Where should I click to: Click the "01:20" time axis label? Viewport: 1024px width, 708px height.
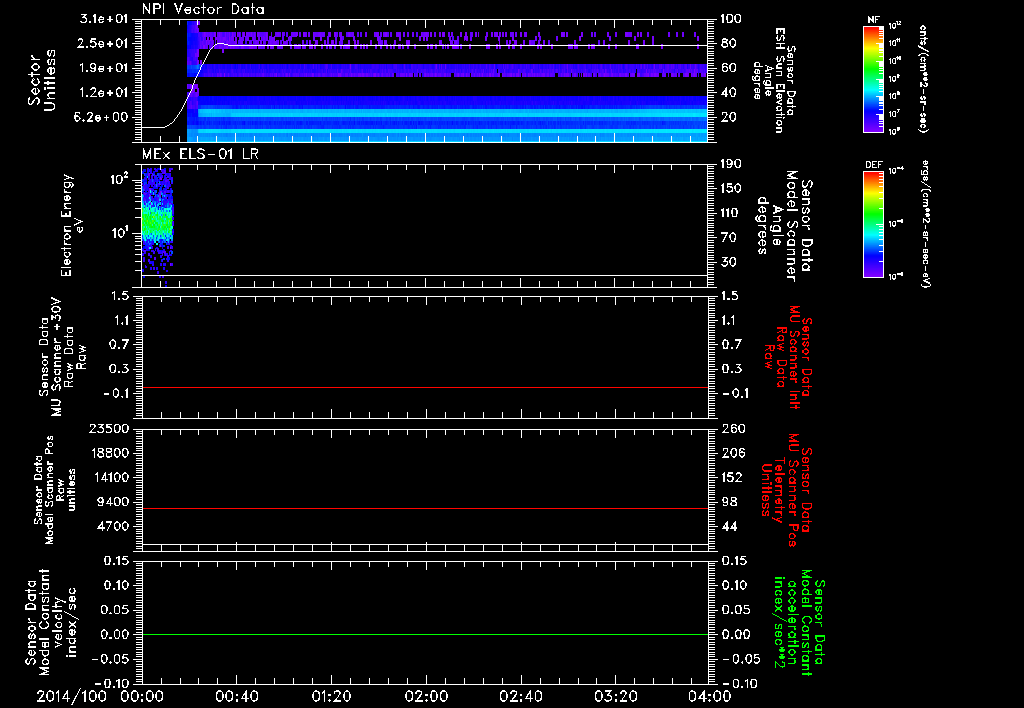(331, 696)
